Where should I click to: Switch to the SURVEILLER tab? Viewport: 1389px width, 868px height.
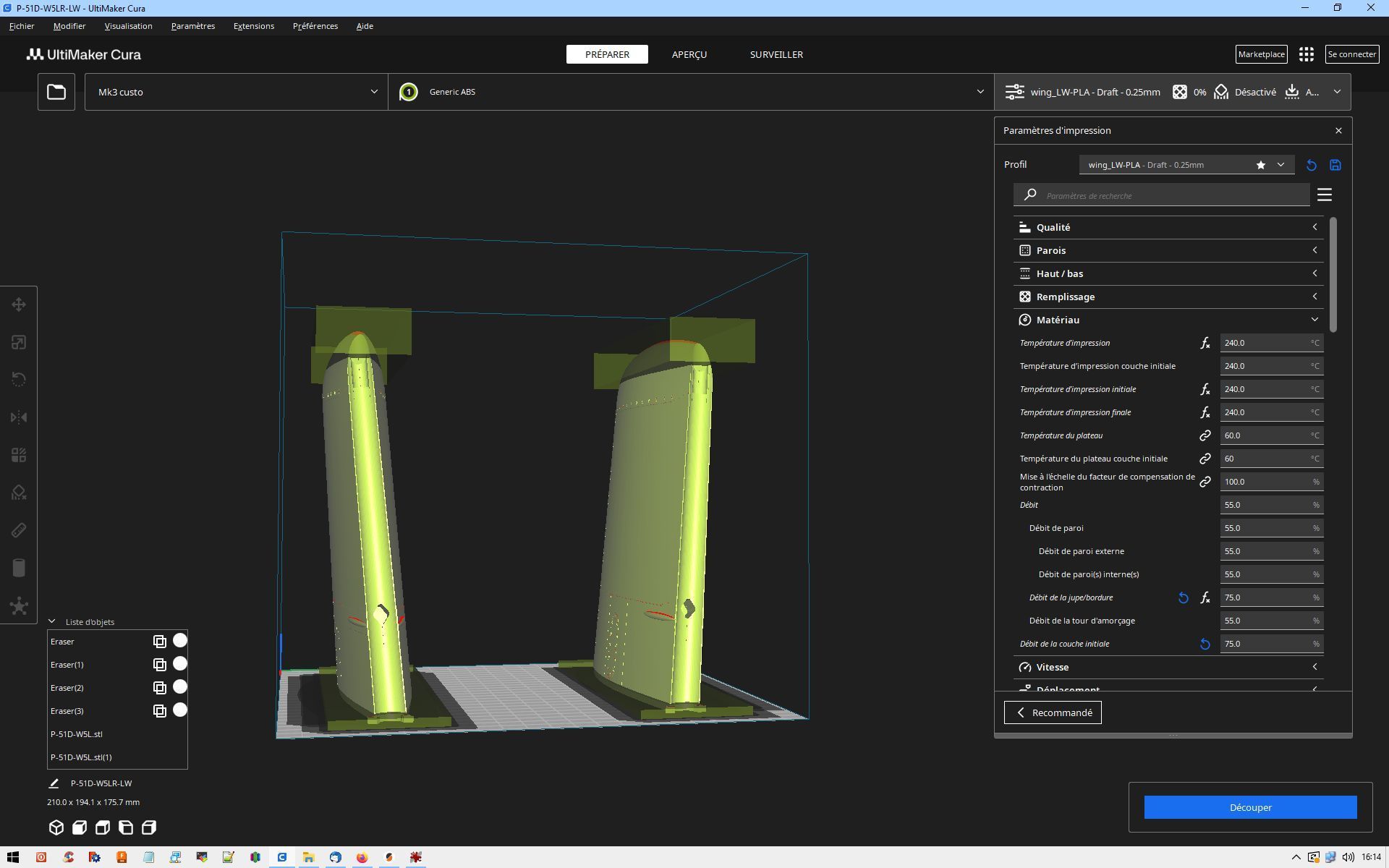pos(776,54)
